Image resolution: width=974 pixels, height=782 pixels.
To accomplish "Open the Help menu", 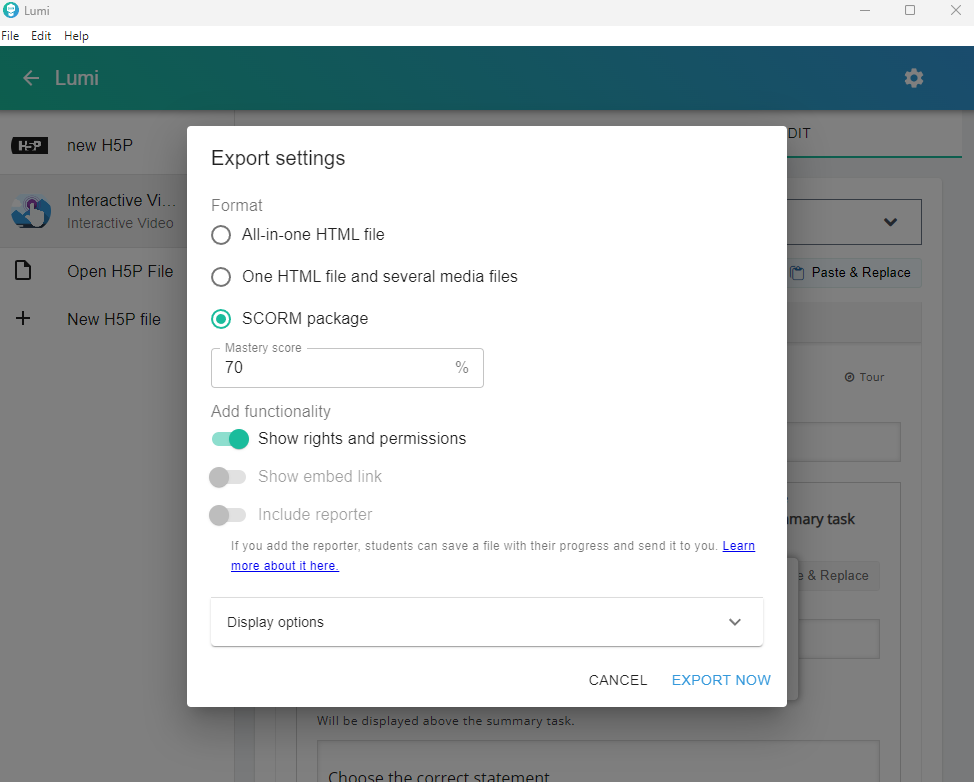I will pyautogui.click(x=76, y=36).
